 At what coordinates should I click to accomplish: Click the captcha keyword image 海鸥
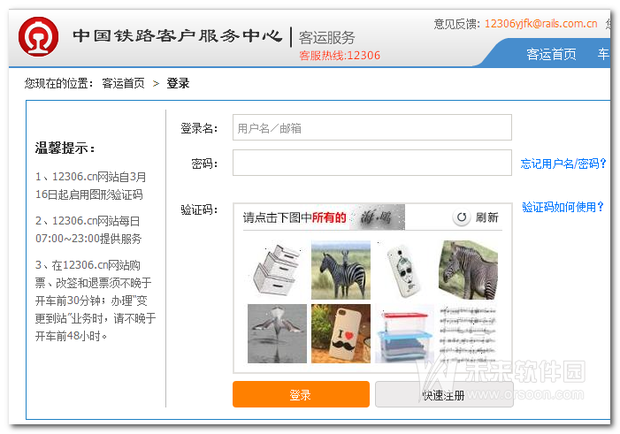377,217
